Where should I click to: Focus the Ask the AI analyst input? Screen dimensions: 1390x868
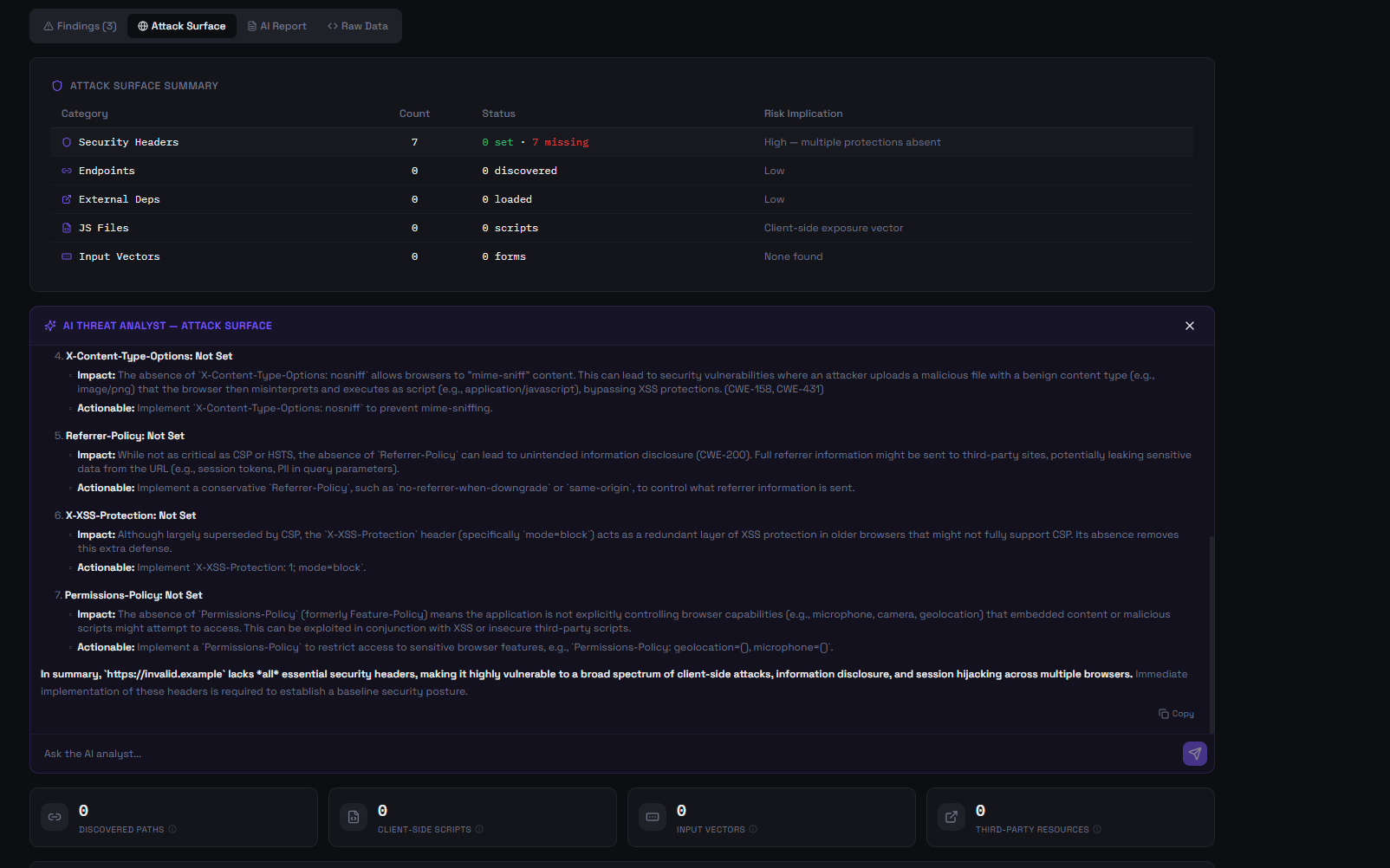[607, 754]
